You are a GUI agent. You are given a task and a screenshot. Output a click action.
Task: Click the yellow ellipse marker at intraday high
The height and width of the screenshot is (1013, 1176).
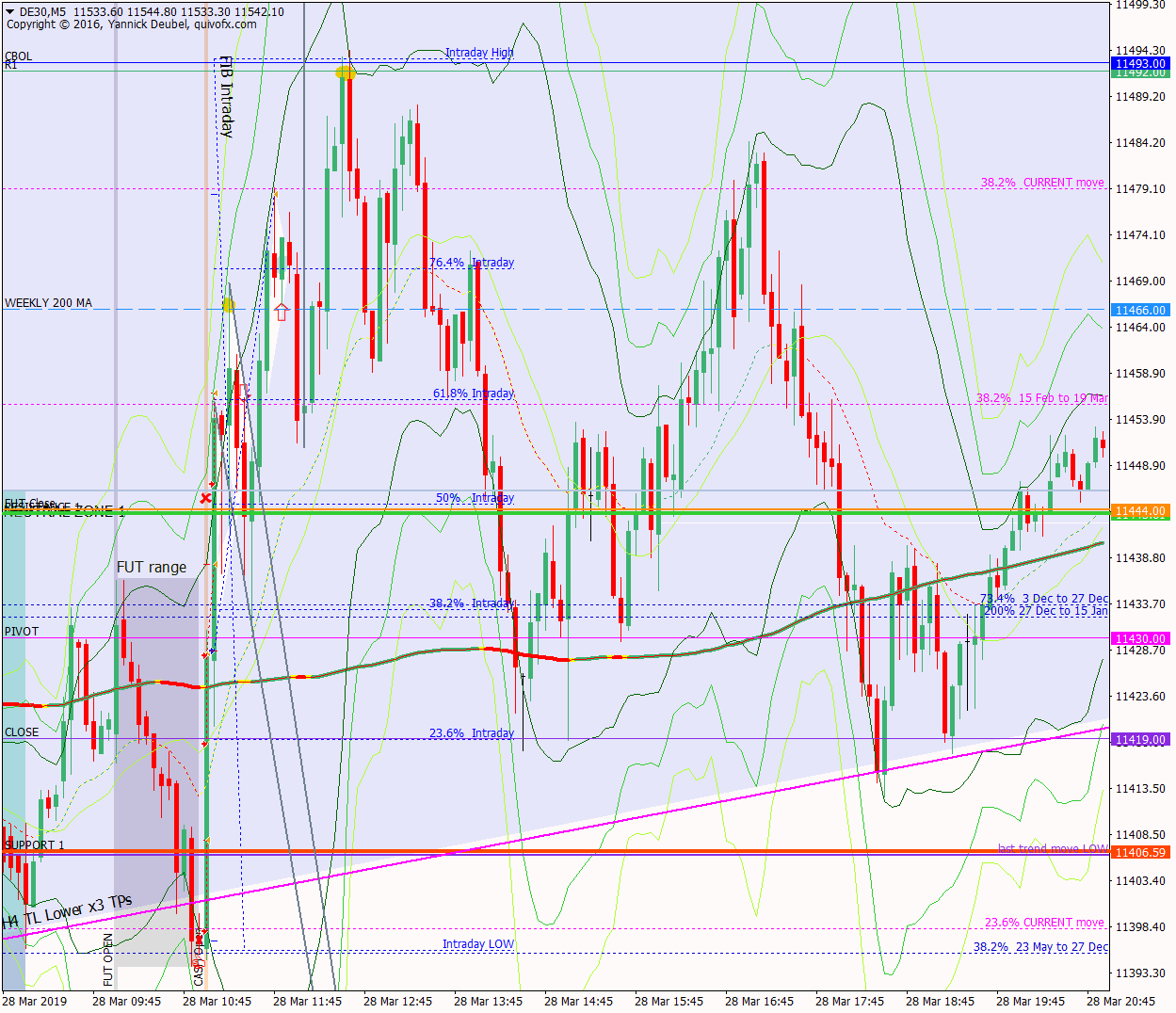tap(346, 72)
